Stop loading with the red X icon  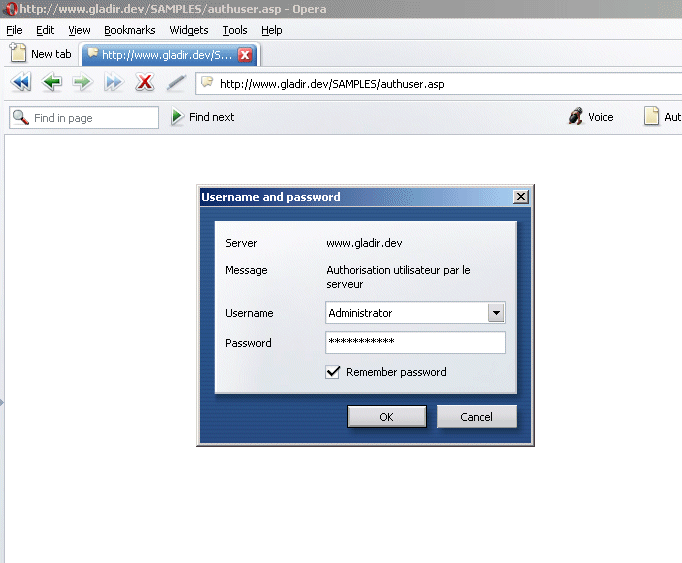coord(144,82)
